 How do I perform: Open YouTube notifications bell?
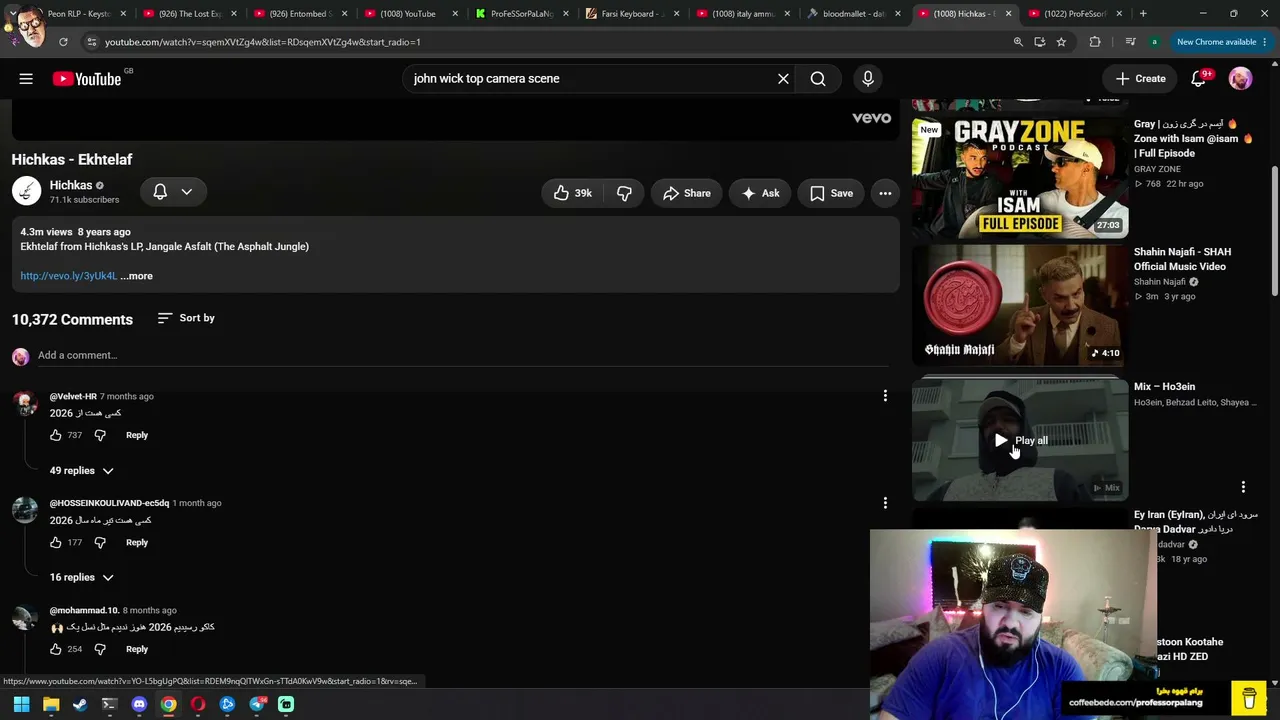click(x=1198, y=79)
